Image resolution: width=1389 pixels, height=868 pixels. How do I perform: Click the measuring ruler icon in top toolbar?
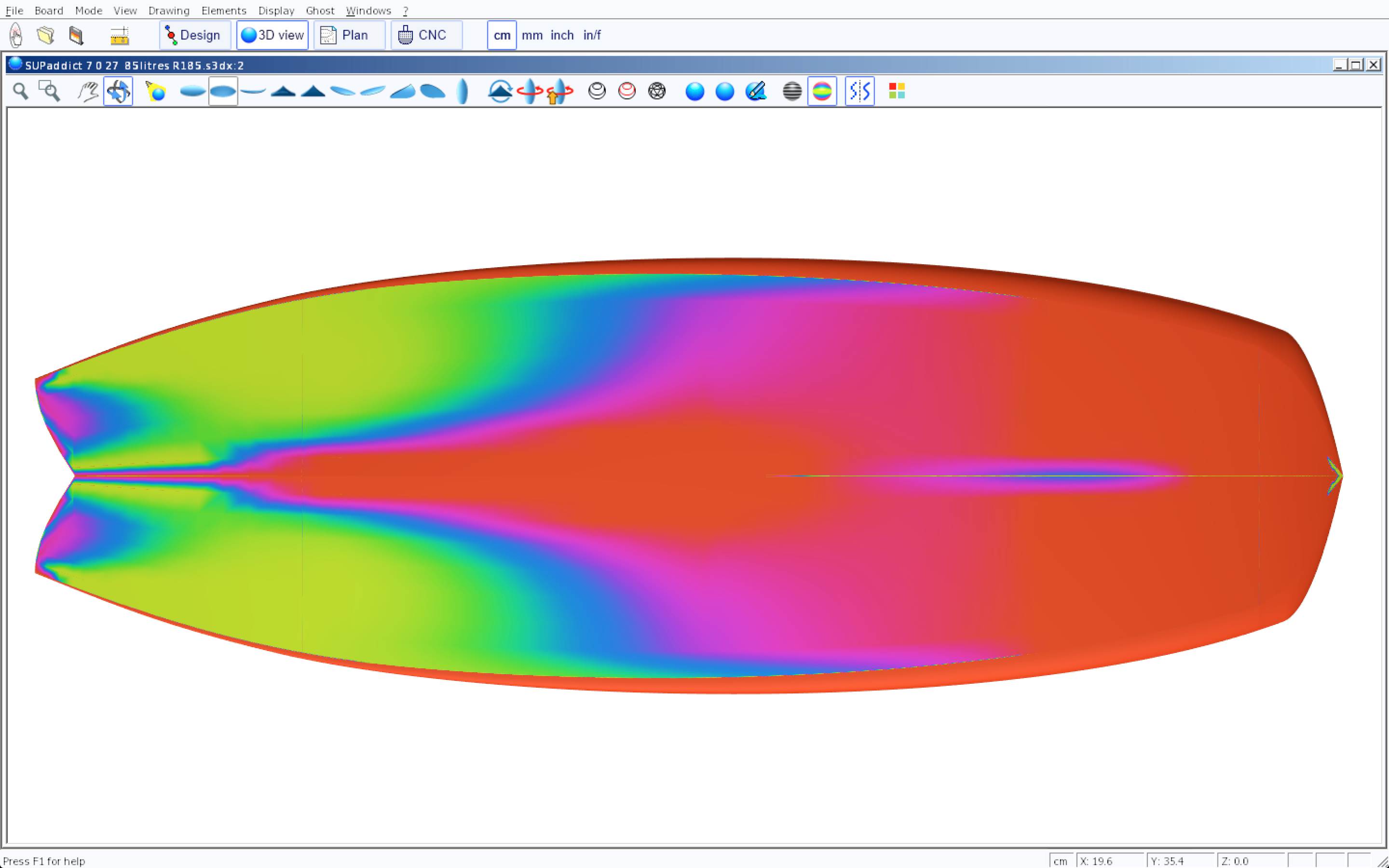[120, 36]
